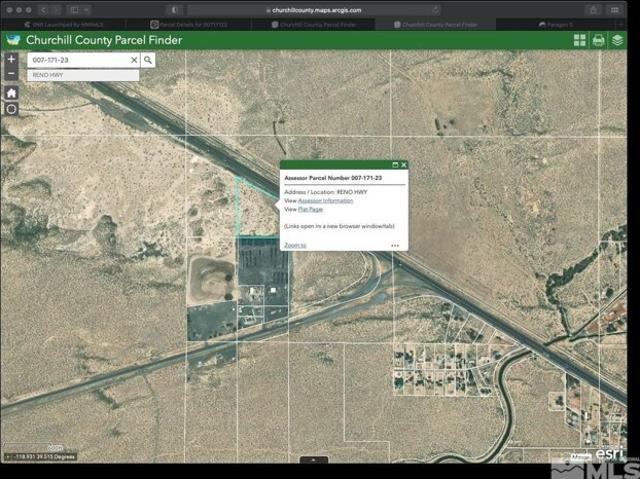This screenshot has width=640, height=479.
Task: Click the search magnifier button
Action: coord(148,60)
